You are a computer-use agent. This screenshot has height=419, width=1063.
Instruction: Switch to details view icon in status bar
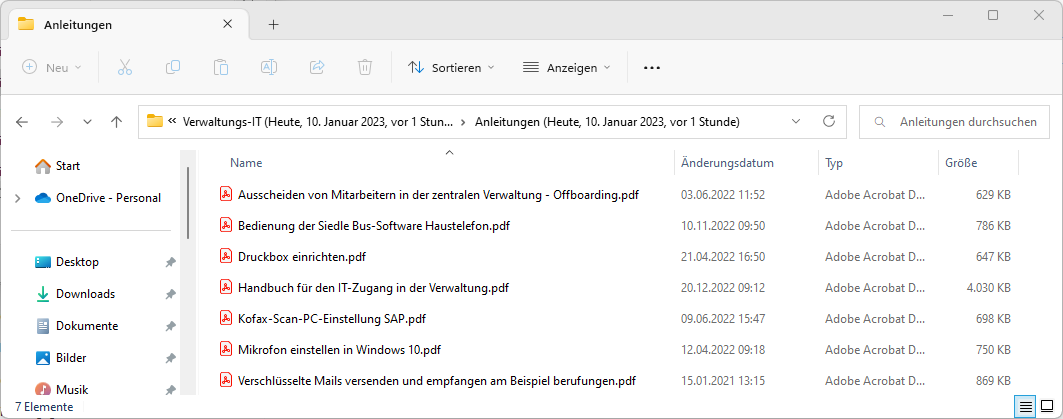(1026, 407)
